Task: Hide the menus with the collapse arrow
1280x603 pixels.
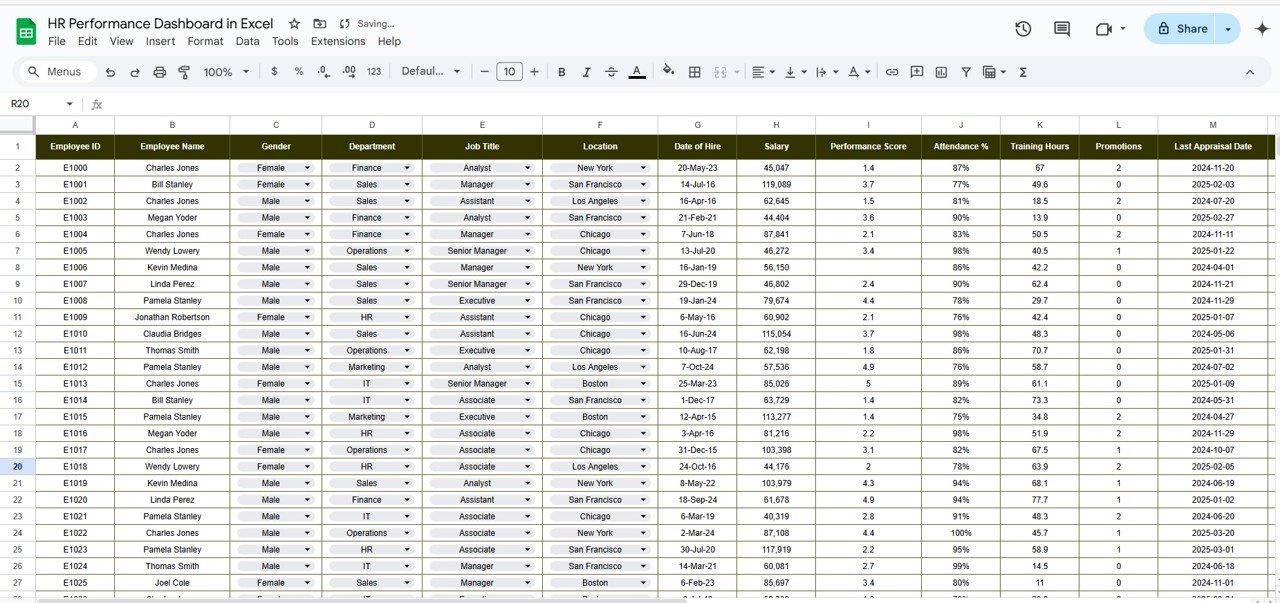Action: click(1250, 72)
